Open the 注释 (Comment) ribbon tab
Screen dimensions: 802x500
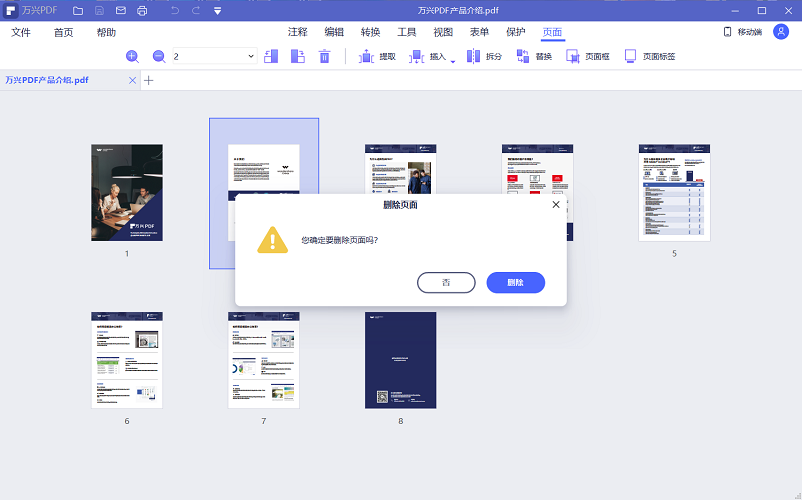[298, 32]
